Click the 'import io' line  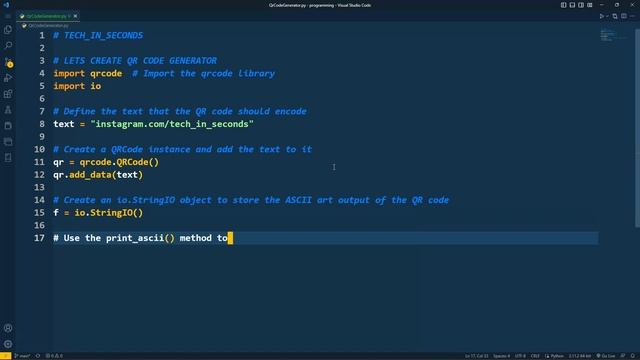(x=77, y=86)
